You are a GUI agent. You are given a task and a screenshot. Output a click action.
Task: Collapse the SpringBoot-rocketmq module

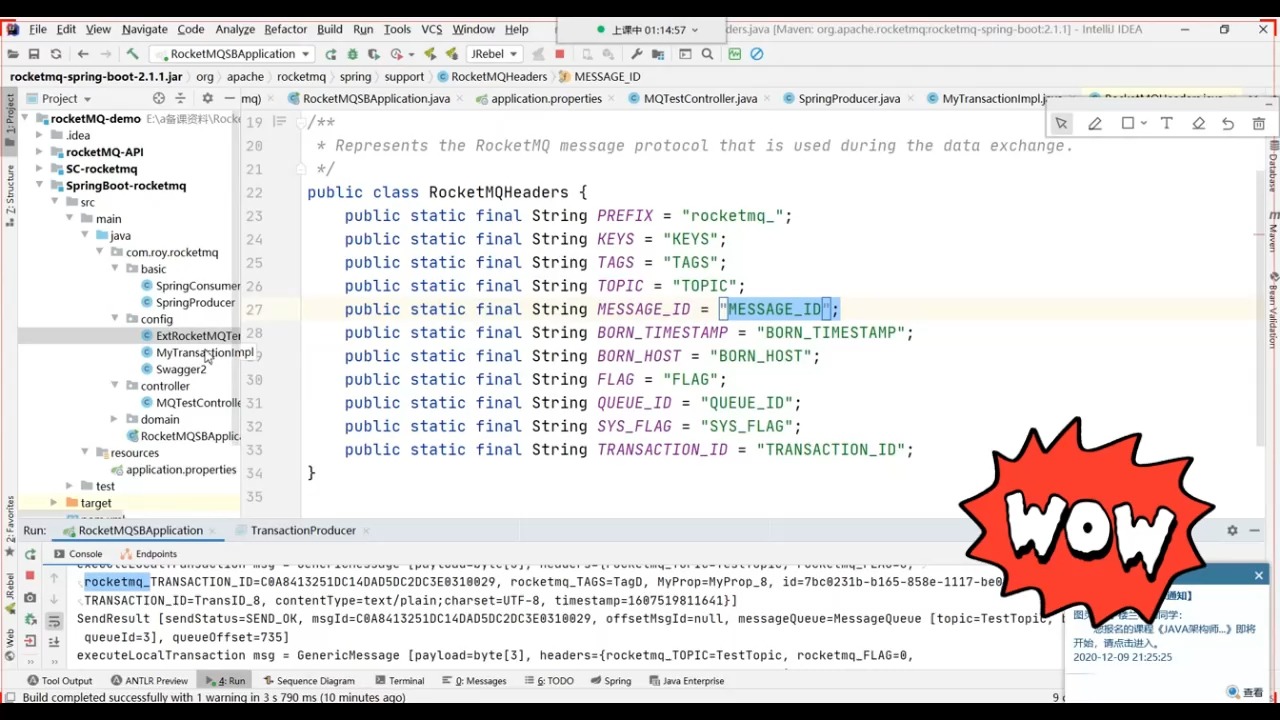tap(39, 185)
